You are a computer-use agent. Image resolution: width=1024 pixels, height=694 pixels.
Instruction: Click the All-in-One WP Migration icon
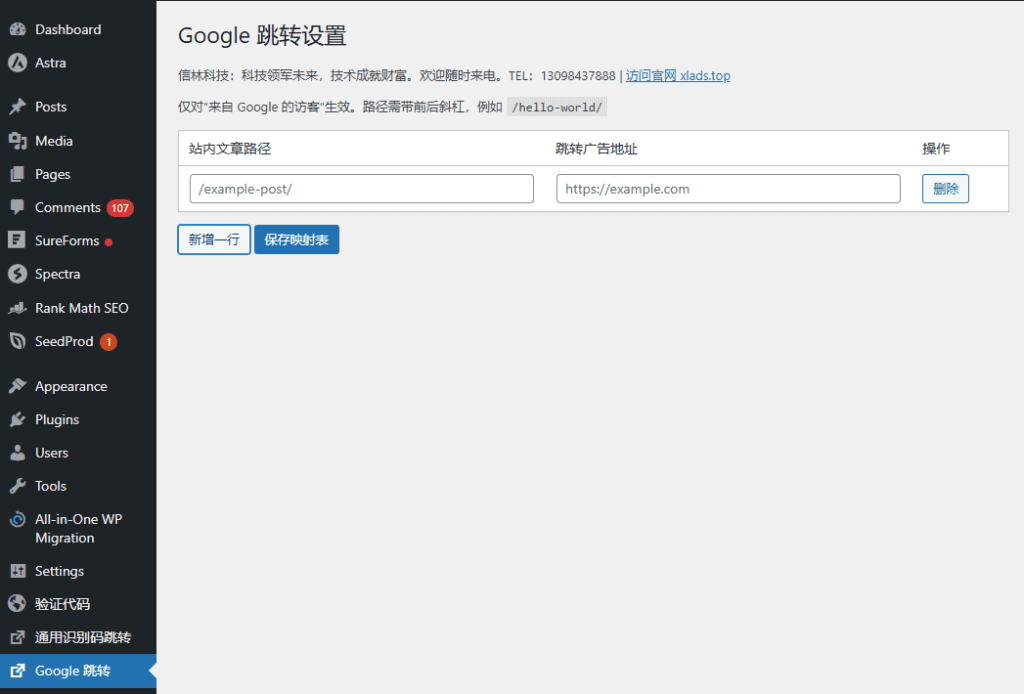tap(18, 520)
